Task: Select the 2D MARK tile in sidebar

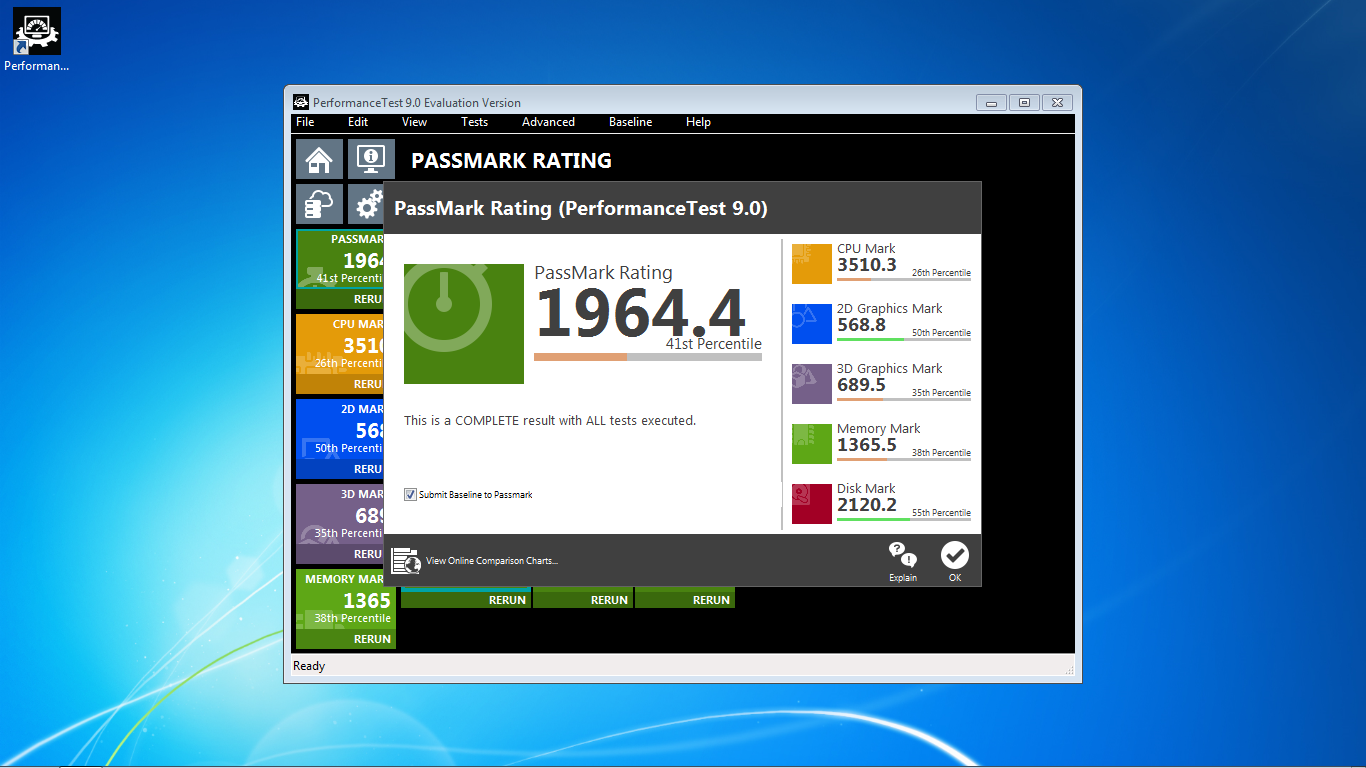Action: [x=340, y=430]
